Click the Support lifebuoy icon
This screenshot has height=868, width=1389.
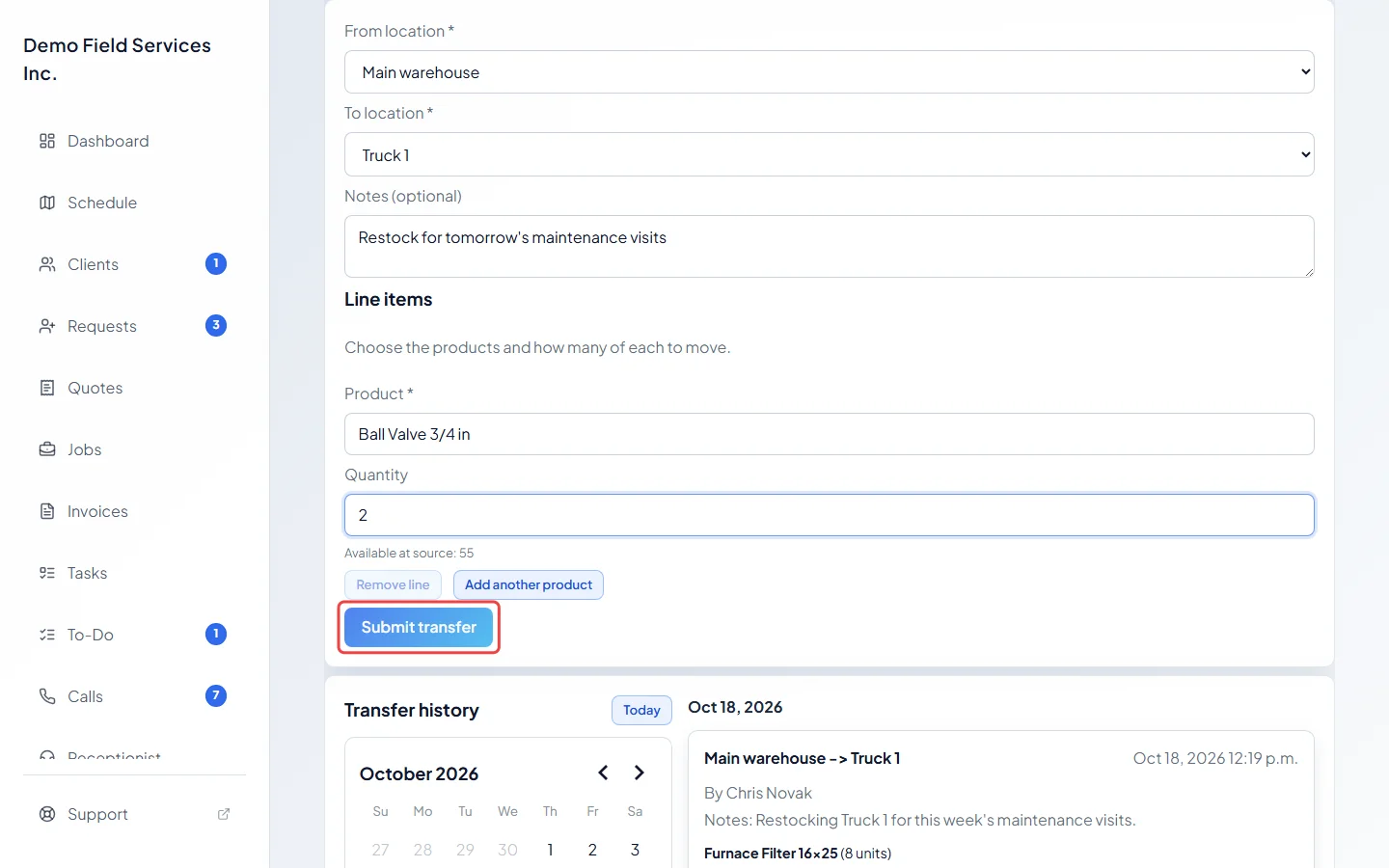click(47, 814)
